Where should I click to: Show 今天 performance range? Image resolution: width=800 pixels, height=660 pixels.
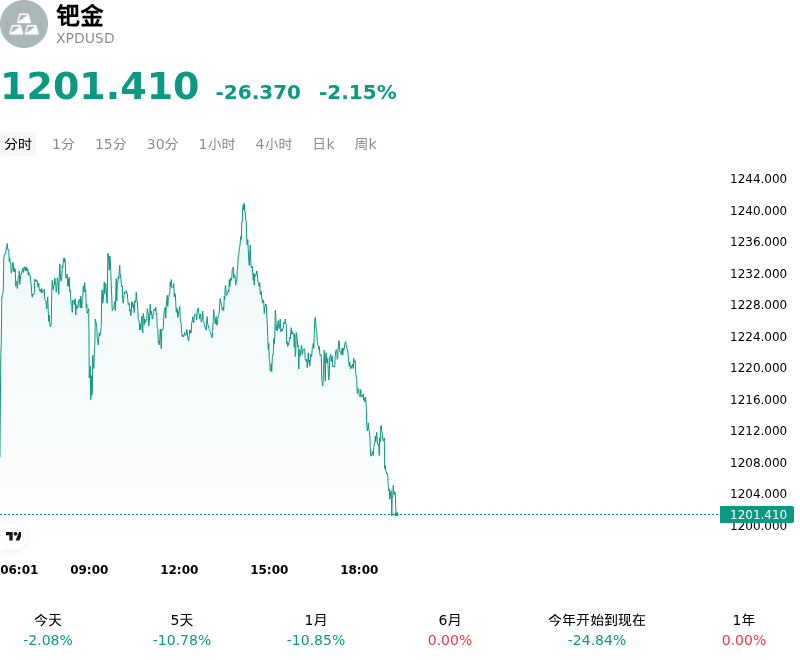48,630
